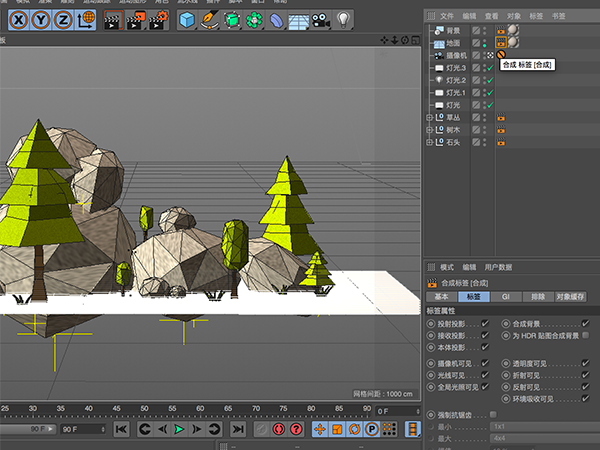This screenshot has width=600, height=450.
Task: Toggle the 摄像机可见 checkbox
Action: pos(485,364)
